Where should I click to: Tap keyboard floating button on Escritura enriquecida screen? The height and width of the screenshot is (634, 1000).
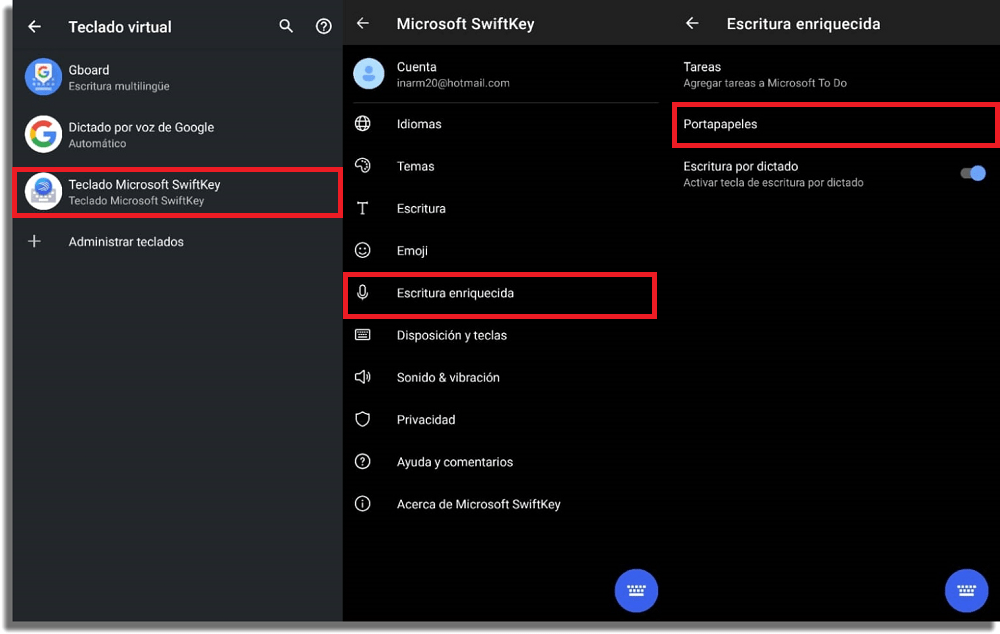[x=966, y=591]
